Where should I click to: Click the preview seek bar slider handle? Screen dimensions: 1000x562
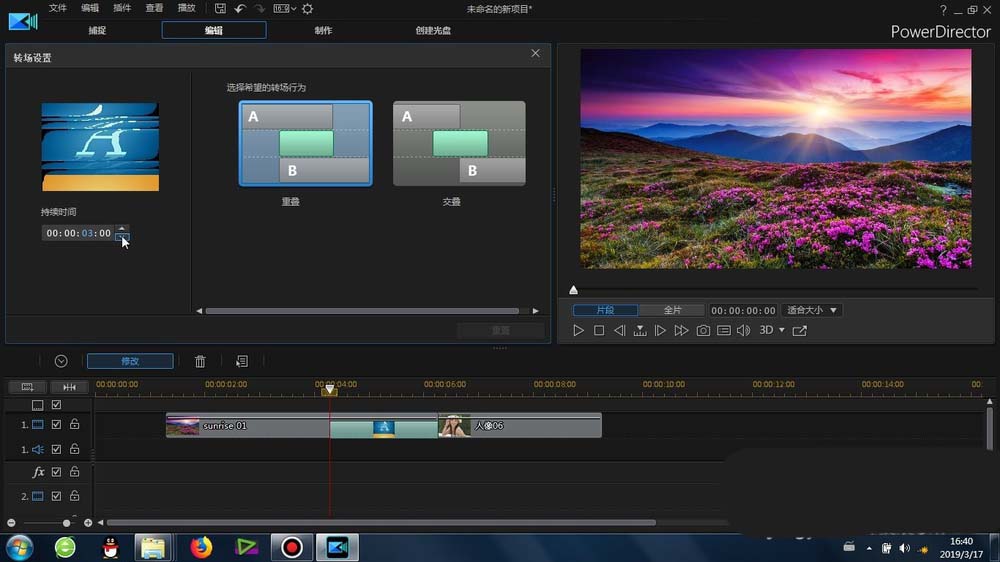point(573,290)
